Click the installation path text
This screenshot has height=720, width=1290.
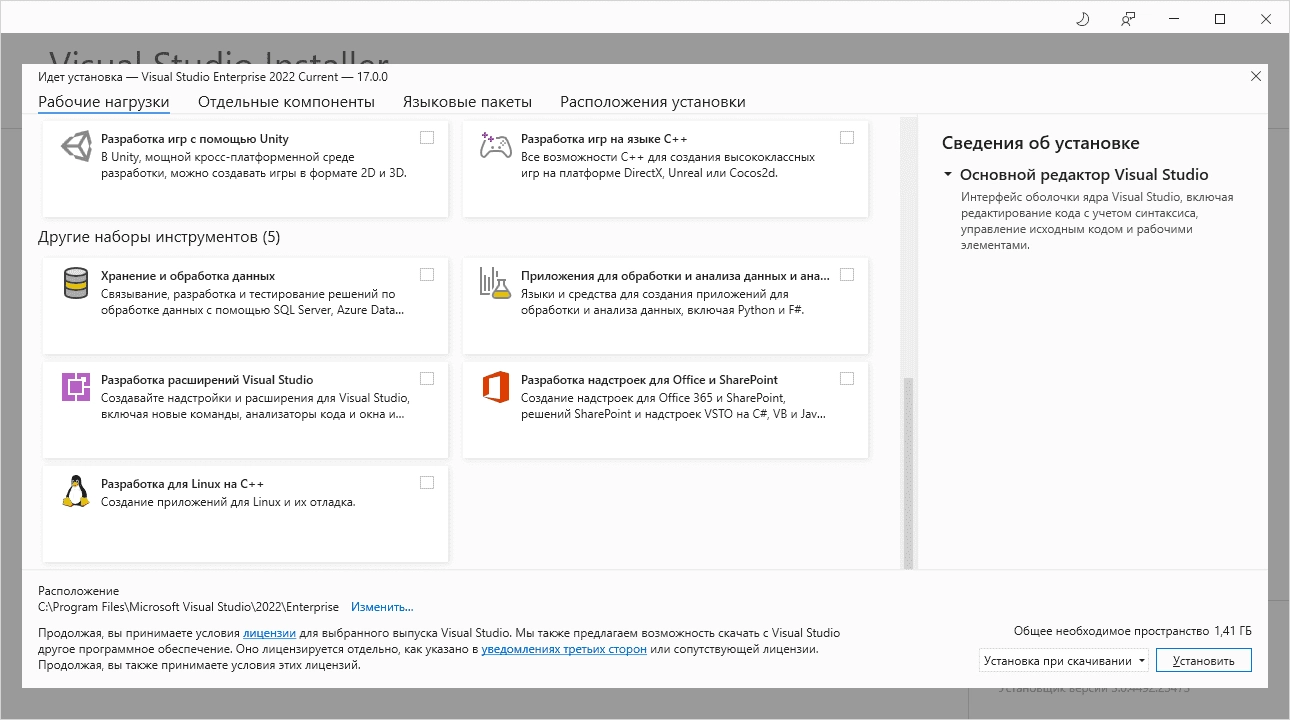click(x=188, y=607)
